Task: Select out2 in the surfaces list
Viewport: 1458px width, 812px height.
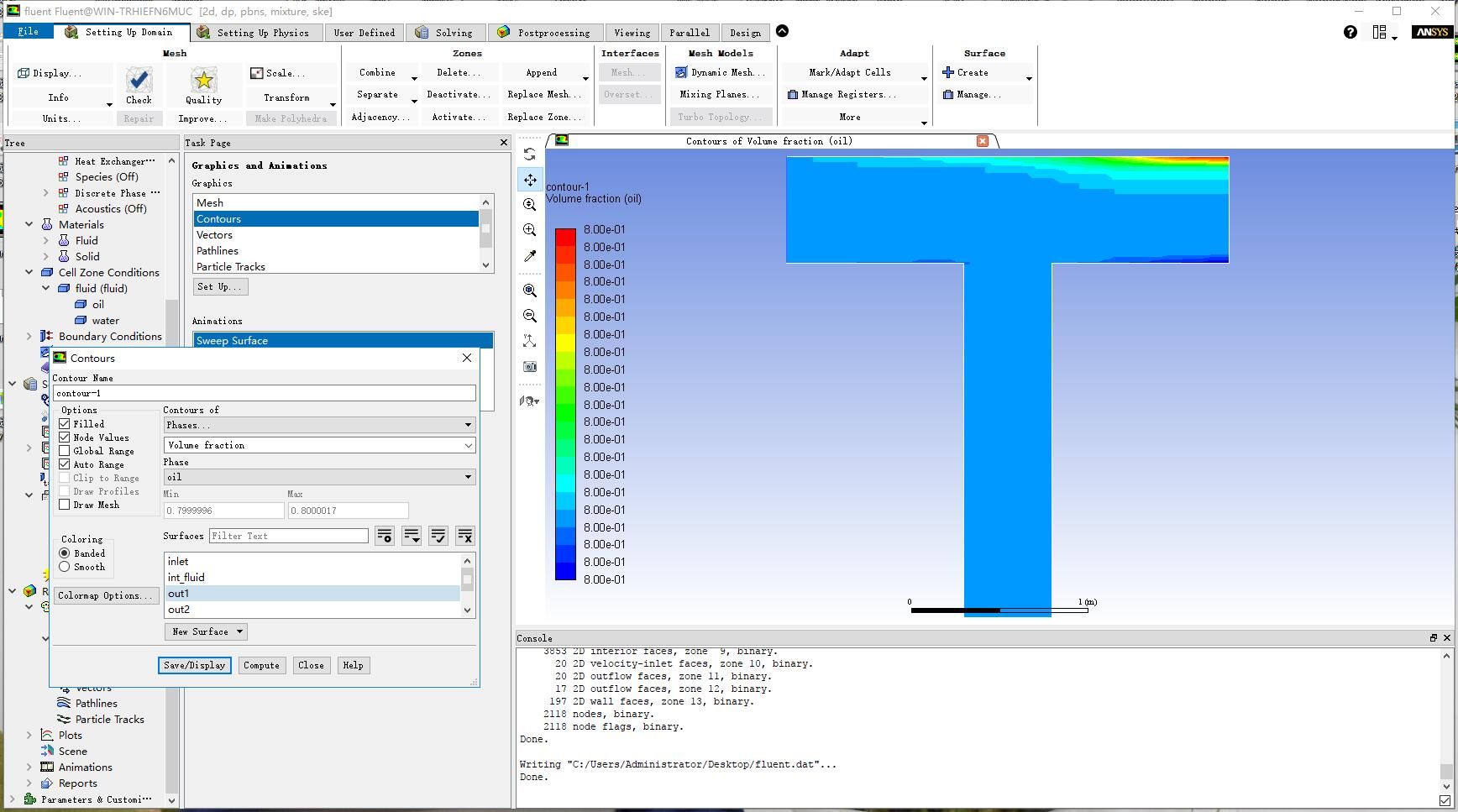Action: (312, 610)
